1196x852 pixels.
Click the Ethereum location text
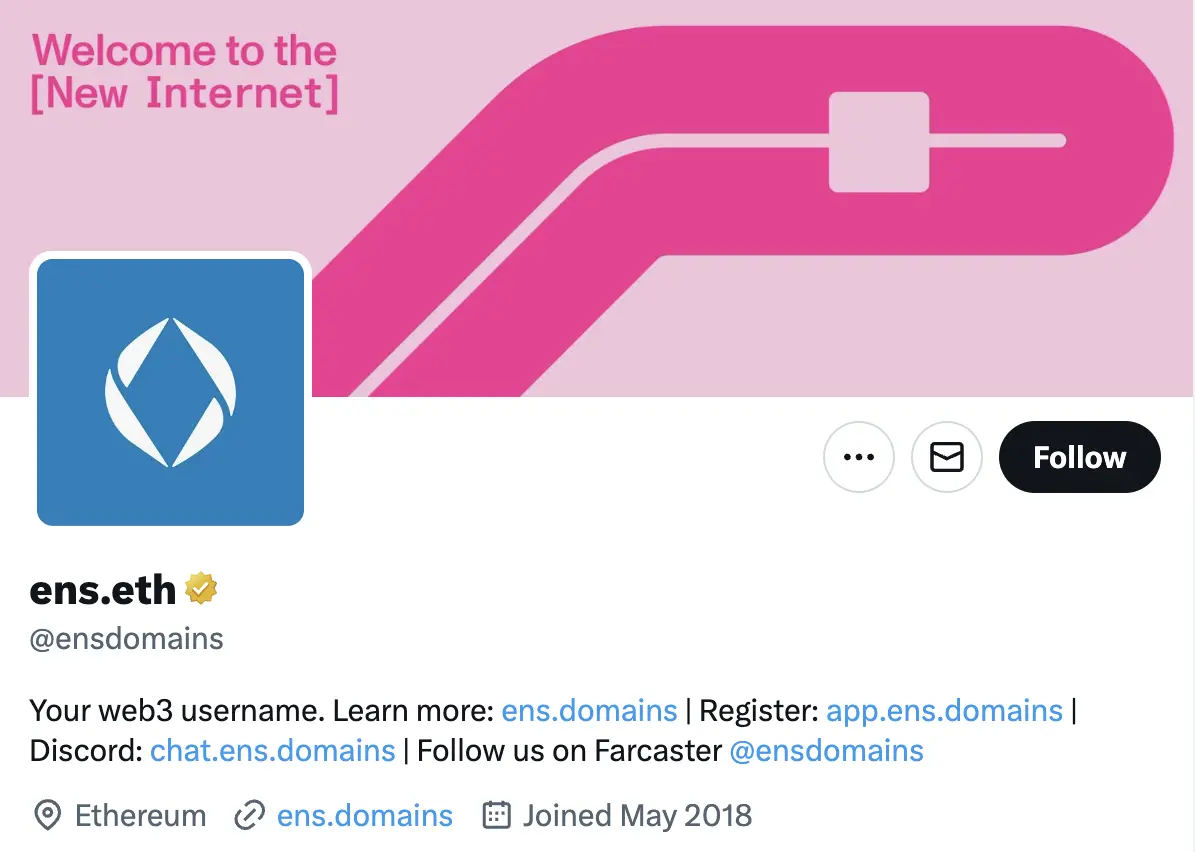[140, 816]
